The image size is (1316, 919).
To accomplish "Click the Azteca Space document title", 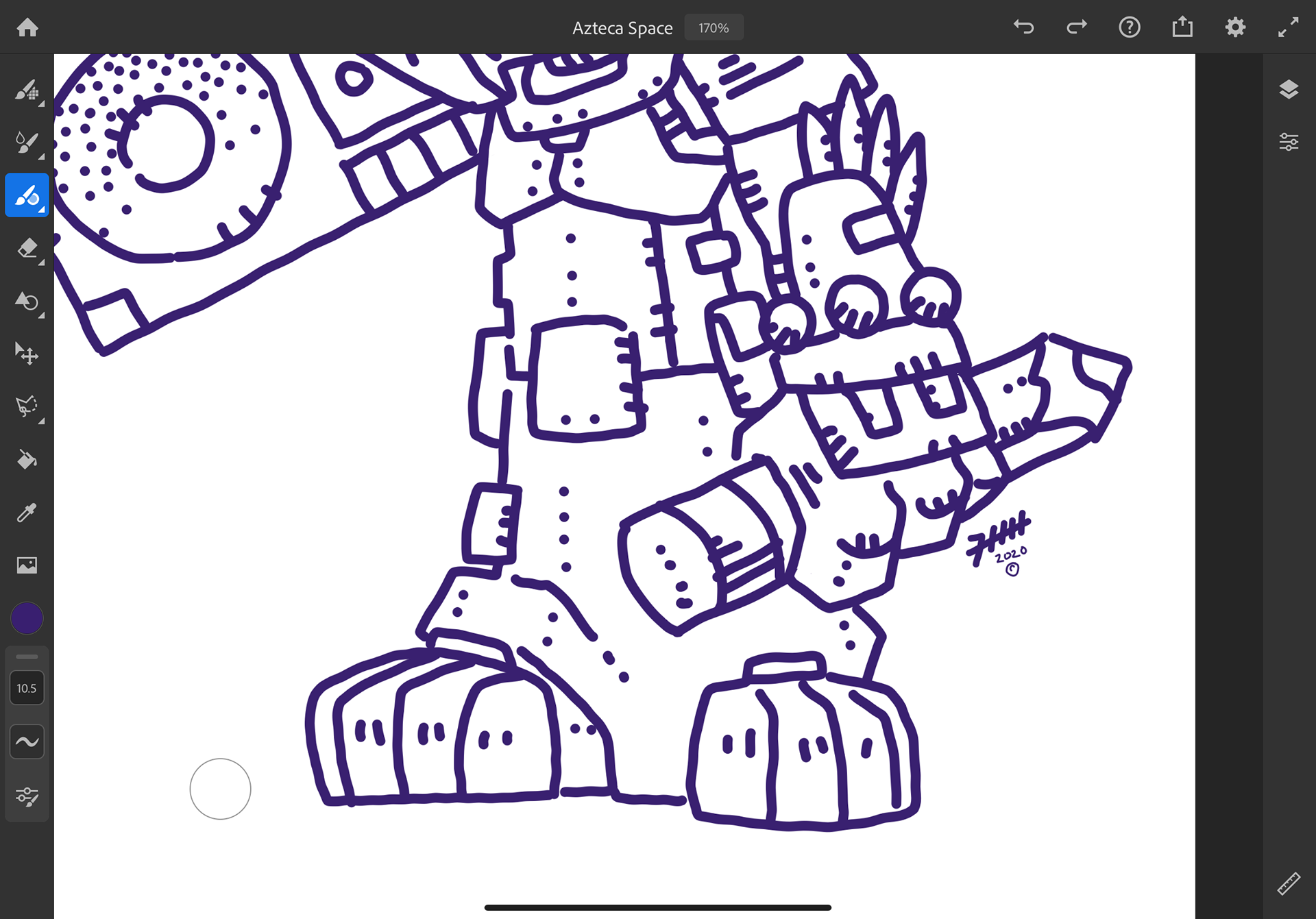I will (622, 28).
